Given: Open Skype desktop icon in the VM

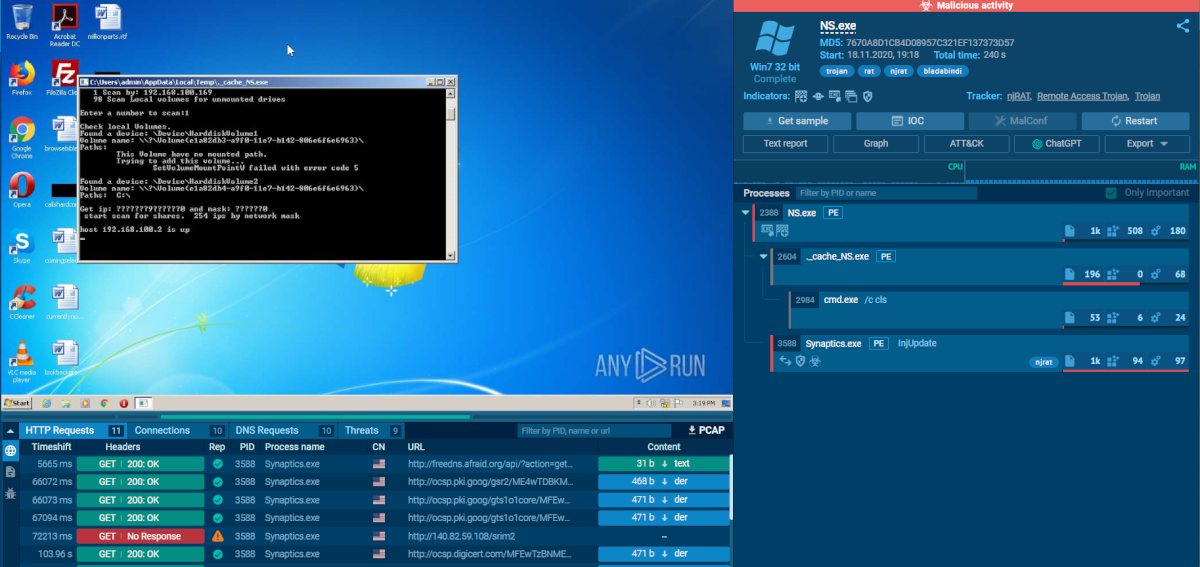Looking at the screenshot, I should [x=21, y=246].
